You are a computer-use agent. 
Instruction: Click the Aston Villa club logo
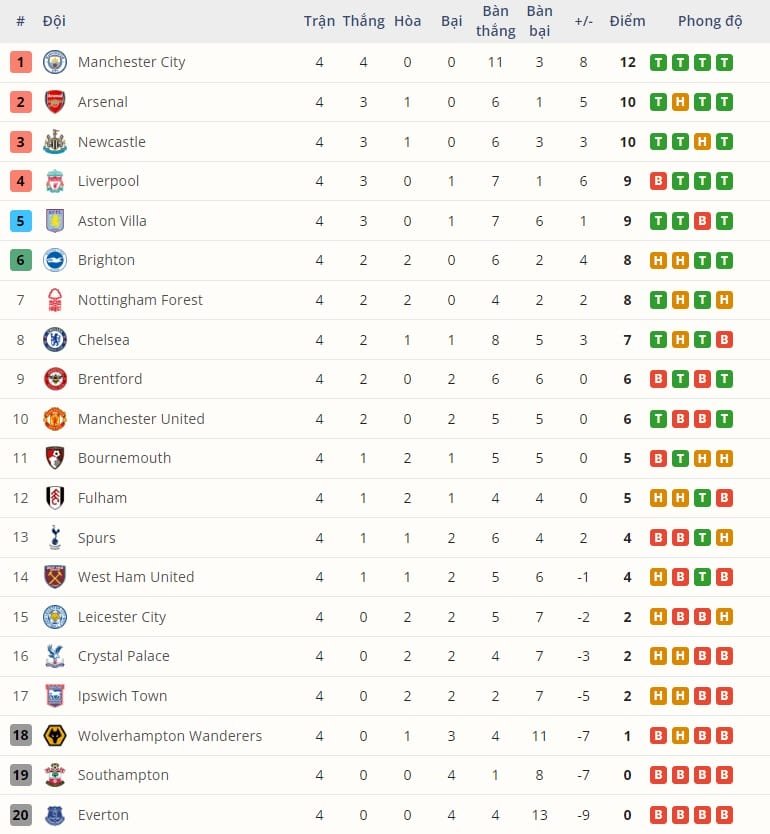[x=54, y=221]
